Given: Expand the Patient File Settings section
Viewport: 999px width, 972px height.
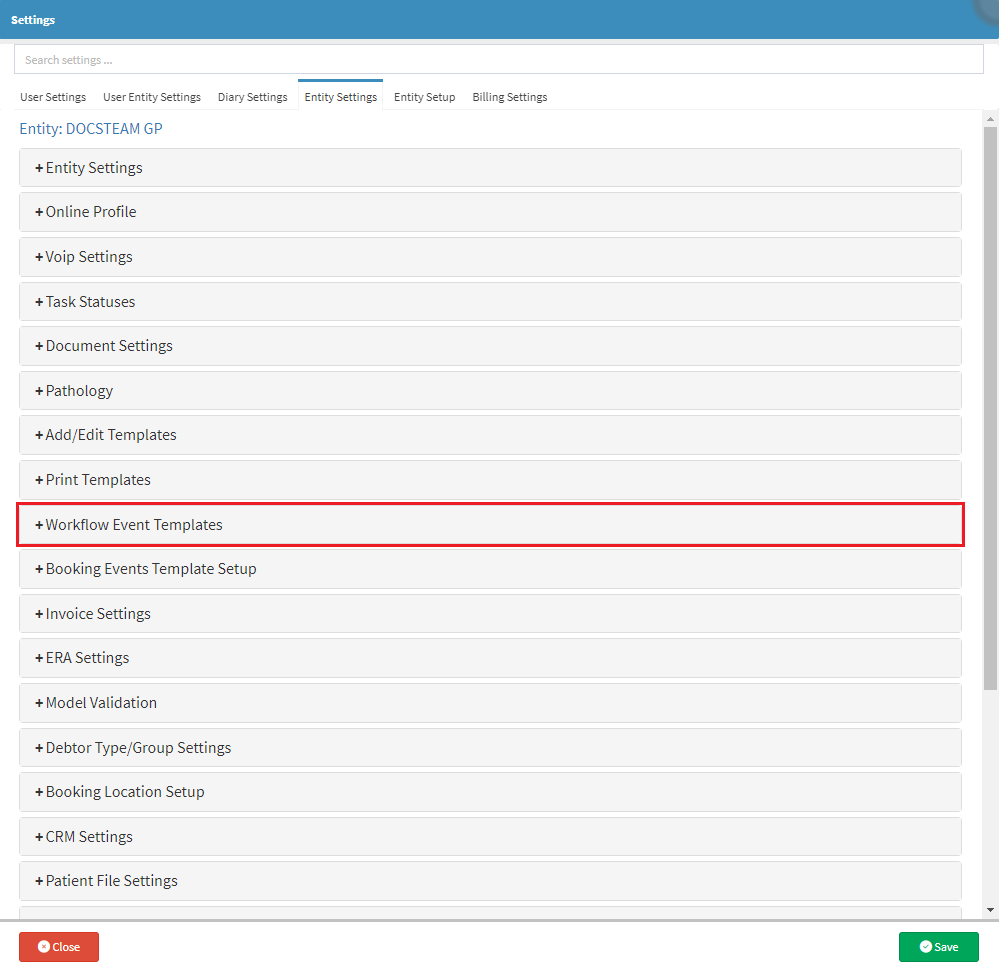Looking at the screenshot, I should 490,881.
